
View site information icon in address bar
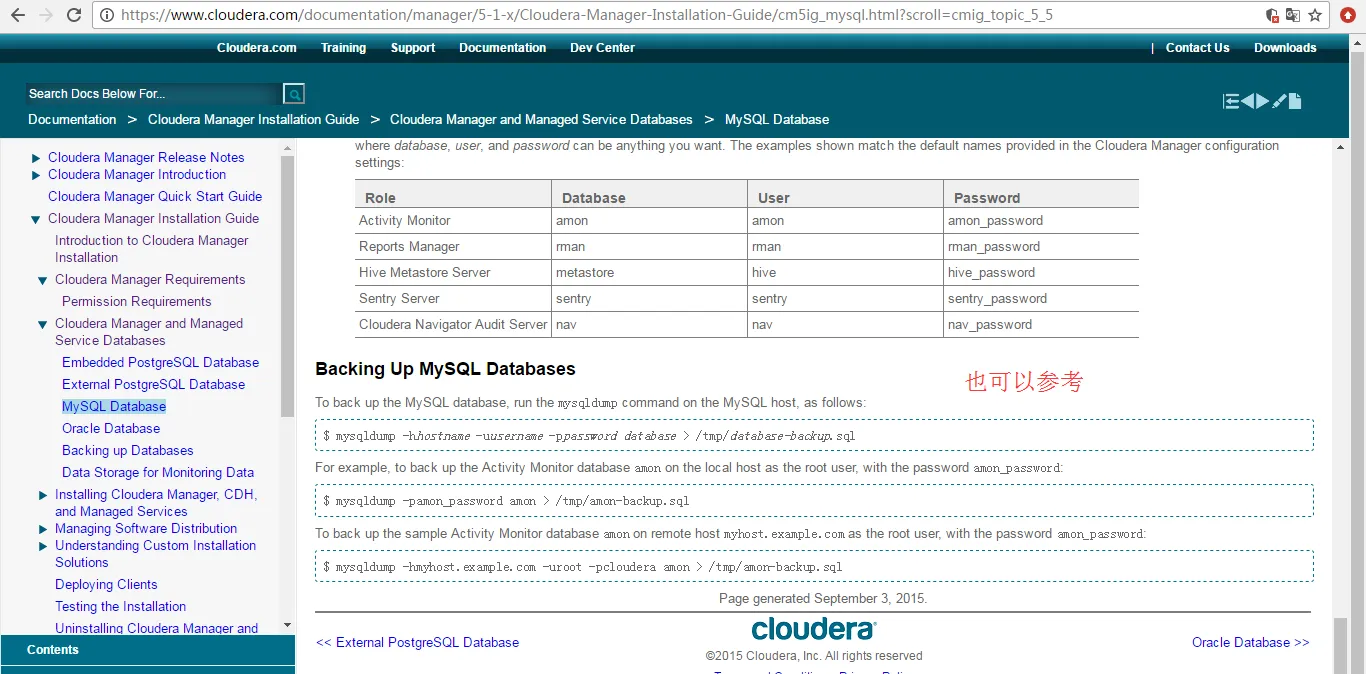(x=107, y=15)
